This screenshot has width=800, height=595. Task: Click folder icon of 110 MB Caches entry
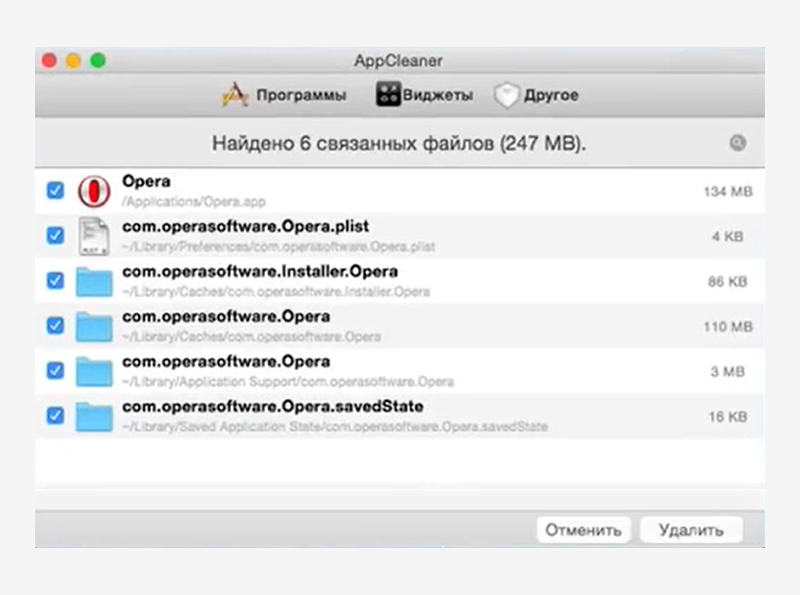click(x=94, y=327)
